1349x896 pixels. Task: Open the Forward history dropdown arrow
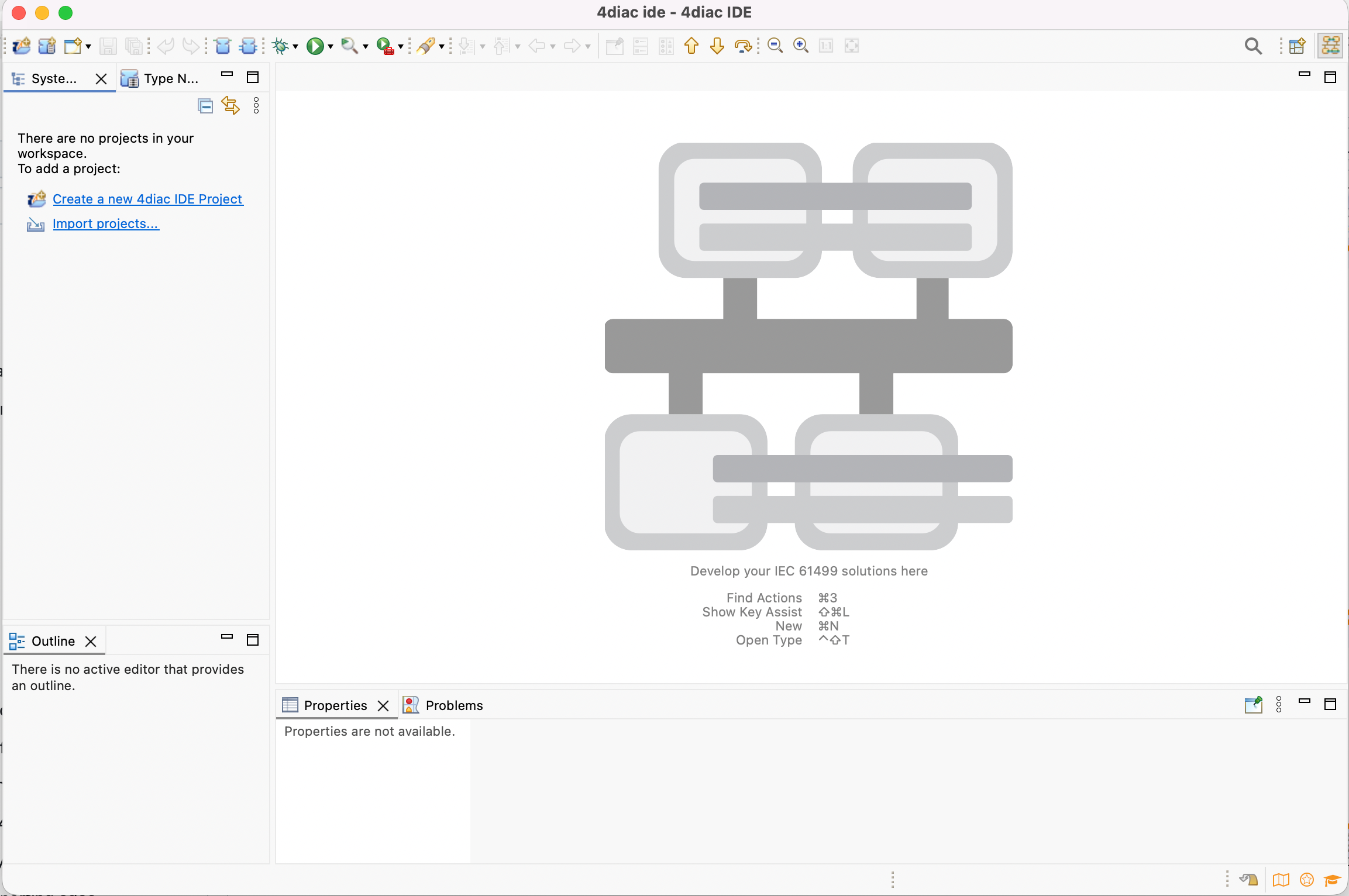[x=588, y=47]
